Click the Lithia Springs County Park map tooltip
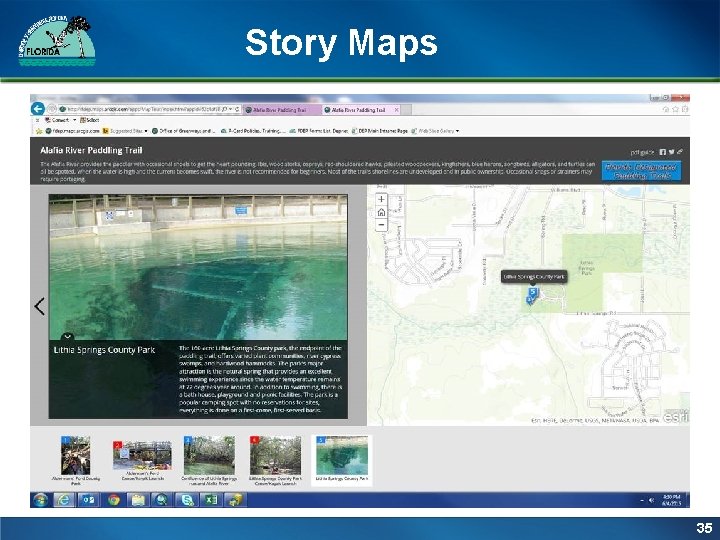 point(534,276)
